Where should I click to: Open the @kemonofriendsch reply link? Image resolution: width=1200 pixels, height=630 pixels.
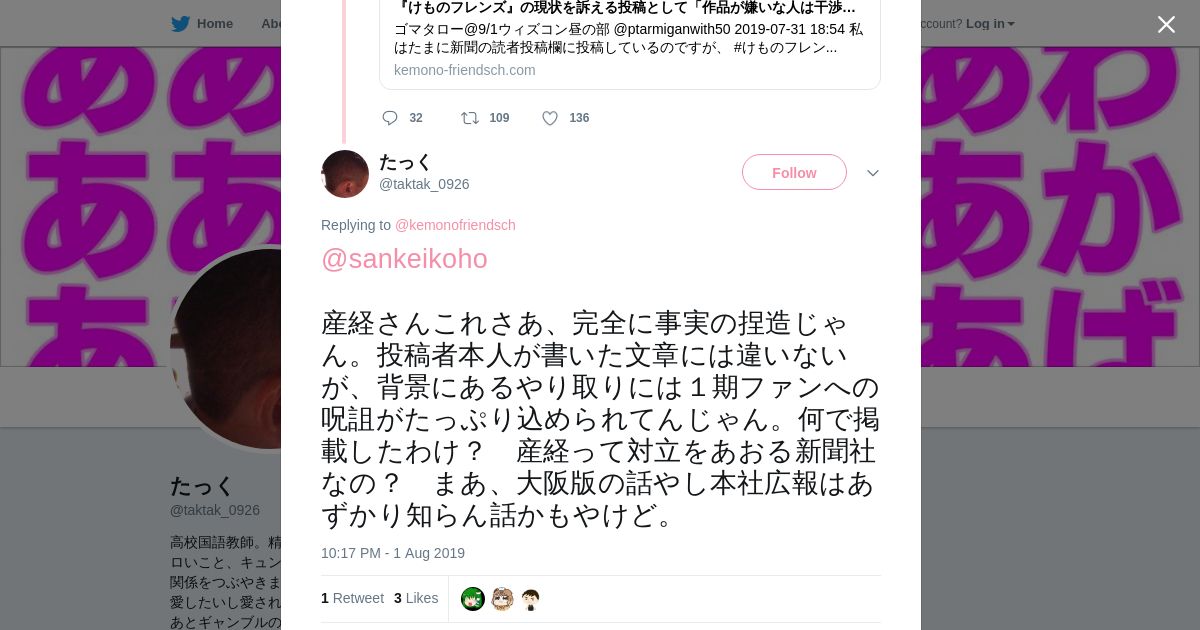(455, 225)
